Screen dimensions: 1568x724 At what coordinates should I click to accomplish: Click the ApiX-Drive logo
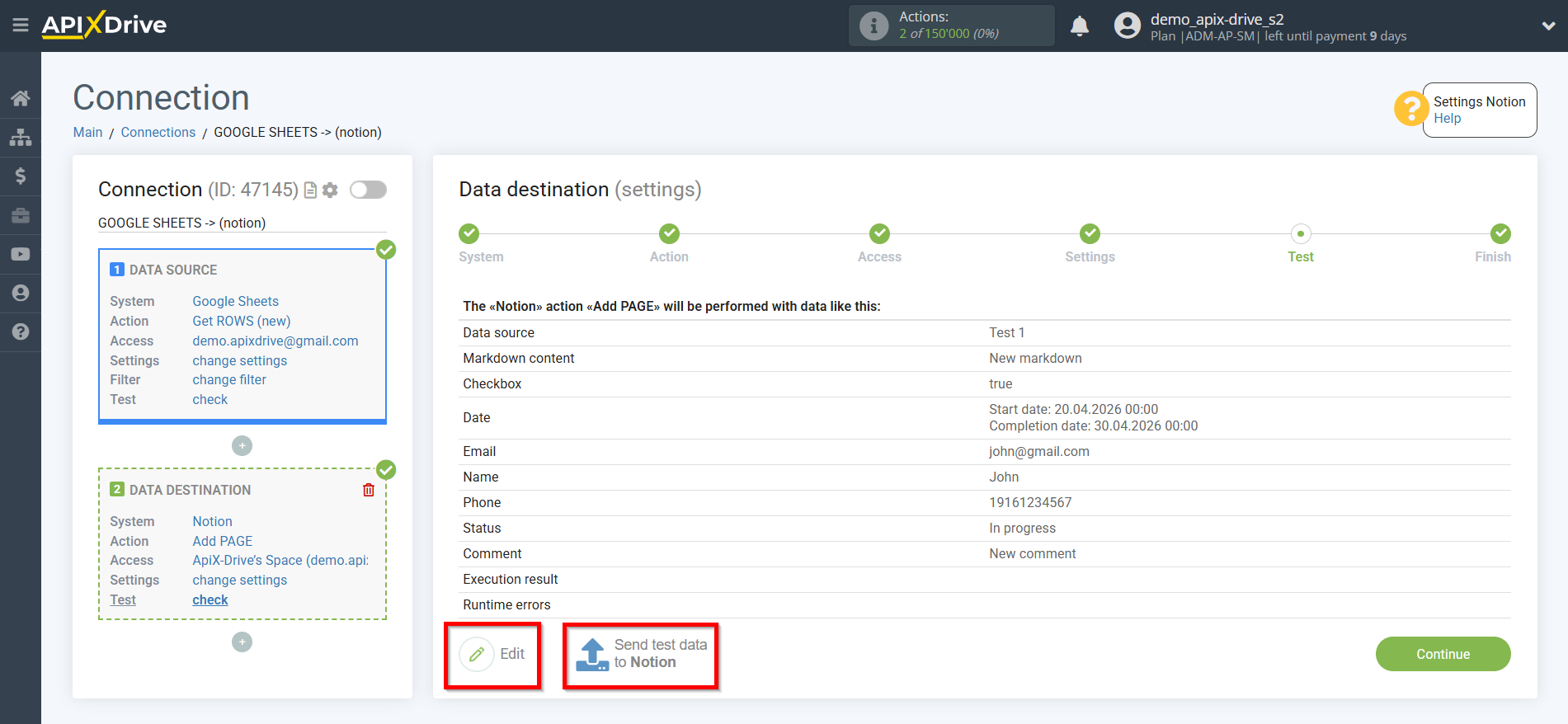104,25
